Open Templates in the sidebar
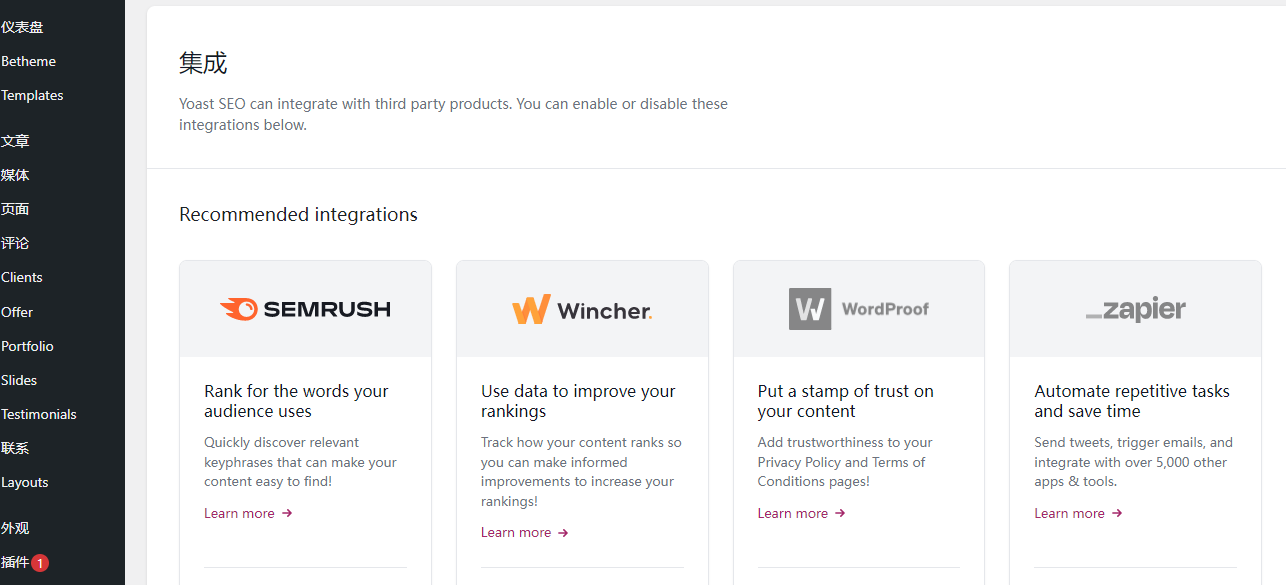Viewport: 1286px width, 585px height. pos(32,95)
